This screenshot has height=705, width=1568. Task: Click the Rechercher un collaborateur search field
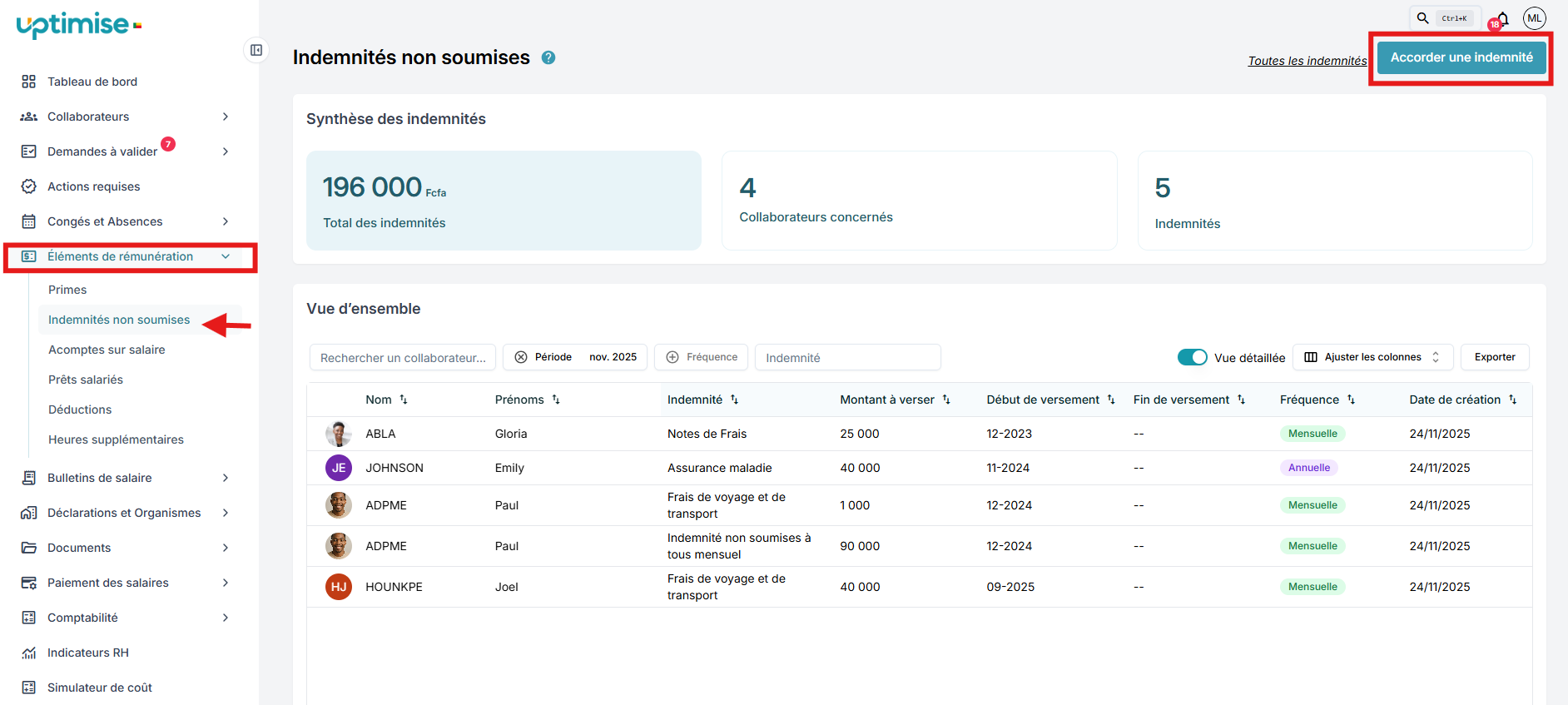(x=403, y=358)
